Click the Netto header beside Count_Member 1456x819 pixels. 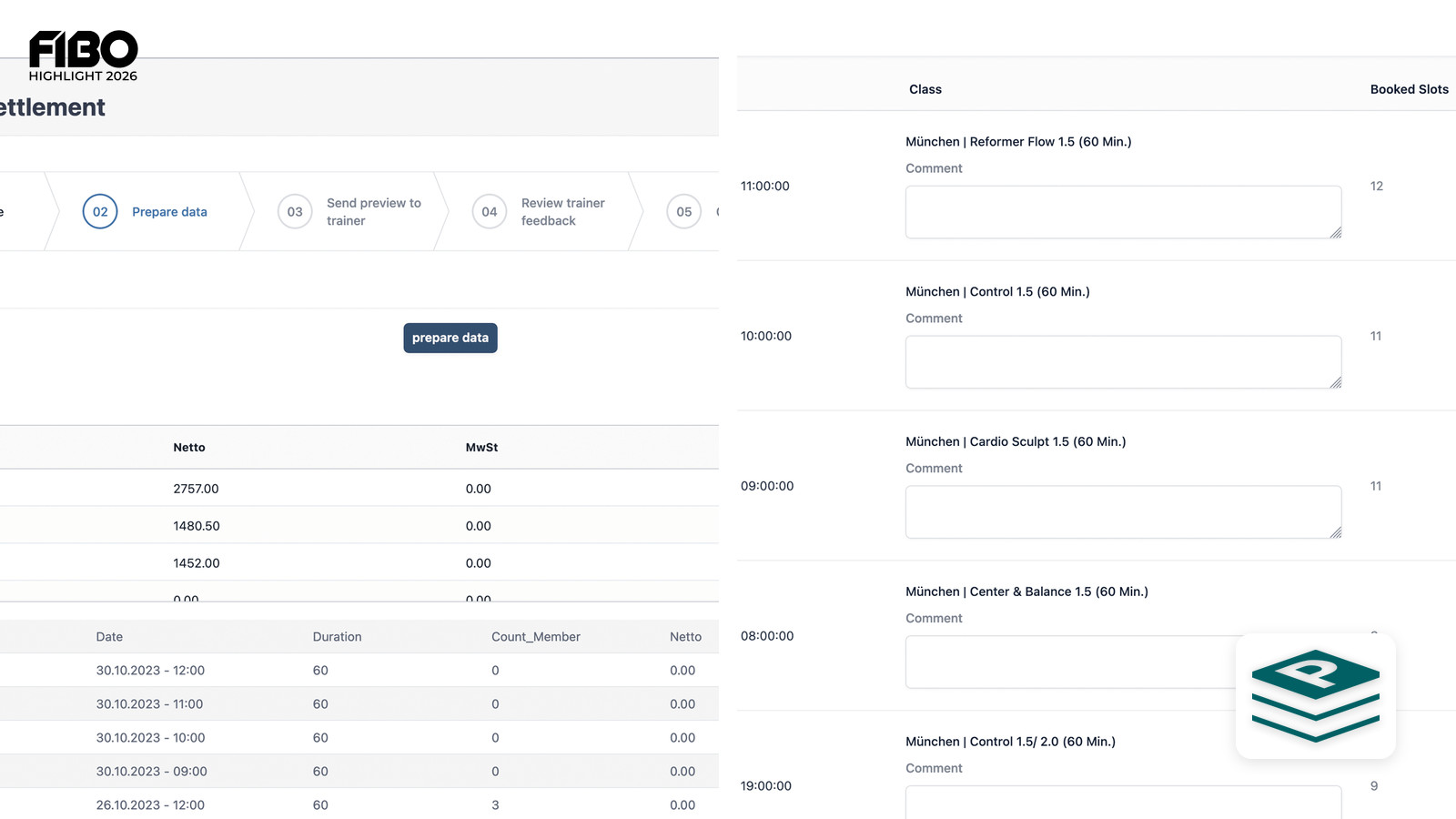pyautogui.click(x=686, y=637)
